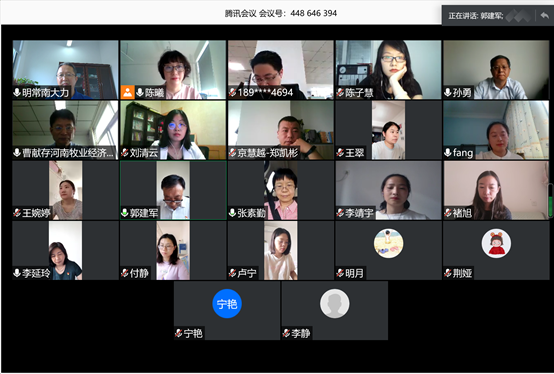The height and width of the screenshot is (374, 554).
Task: Open the 189****4694 participant video
Action: click(281, 70)
